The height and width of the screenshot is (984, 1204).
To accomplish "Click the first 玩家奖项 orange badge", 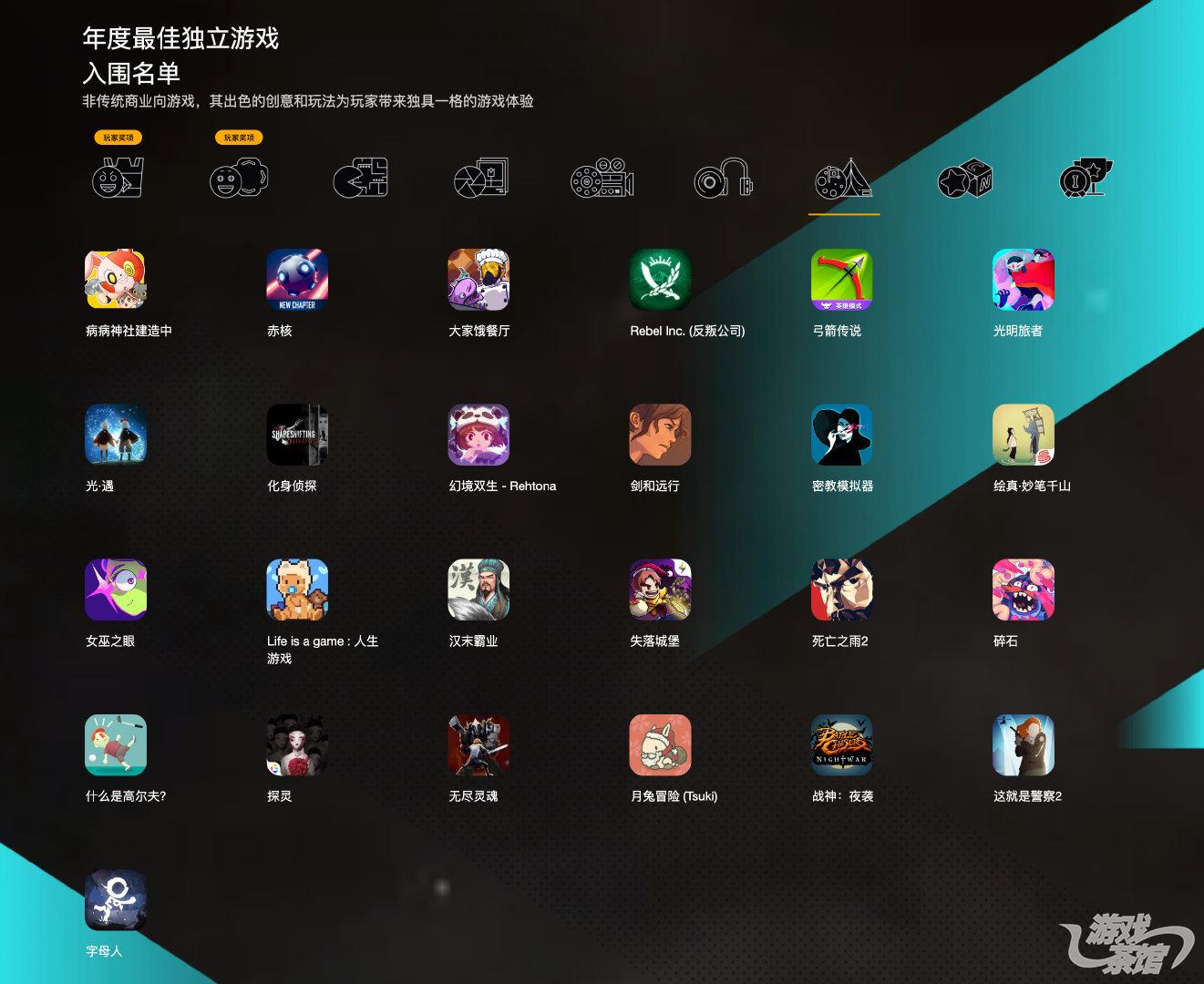I will 118,138.
